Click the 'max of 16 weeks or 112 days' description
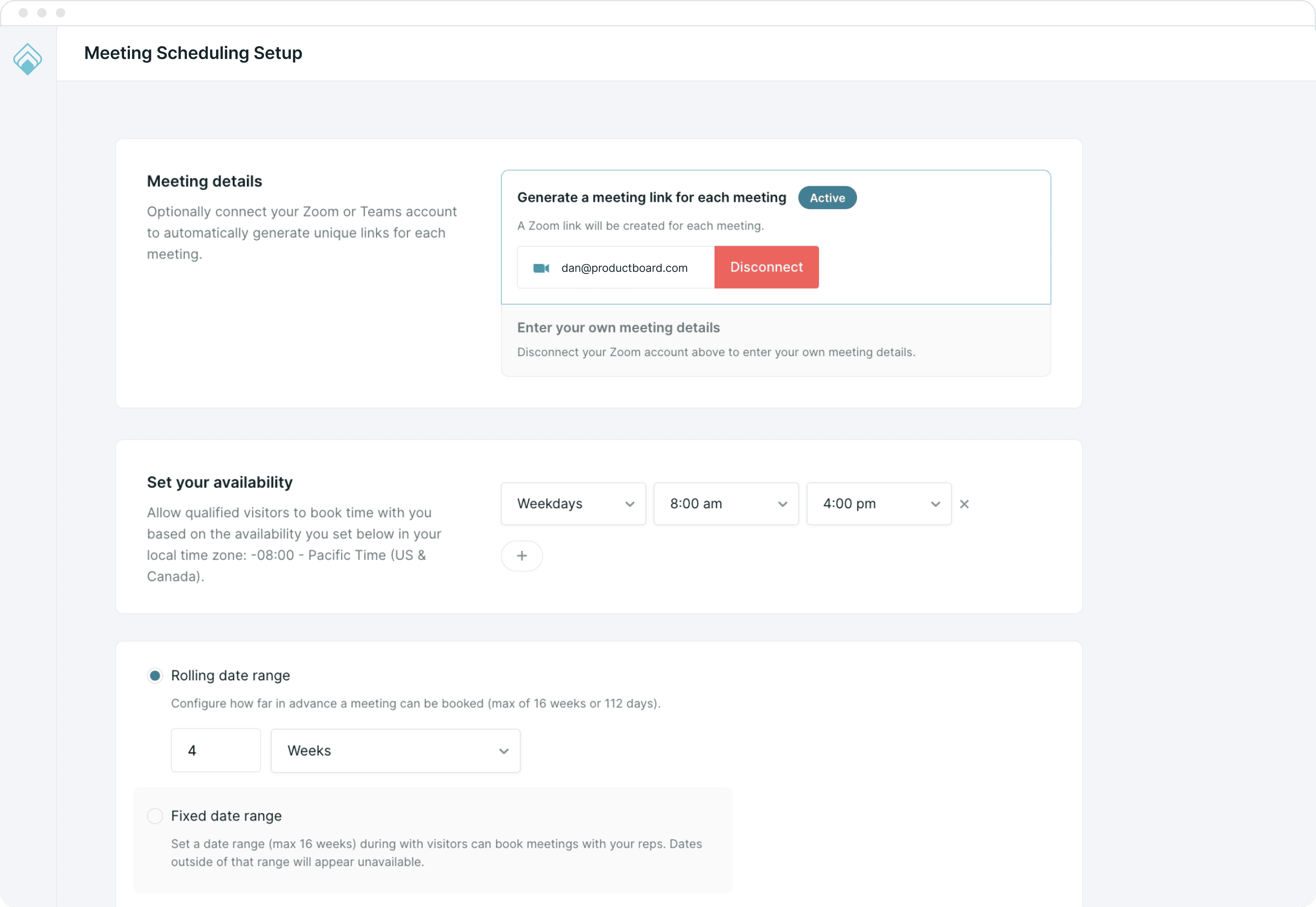 (416, 704)
